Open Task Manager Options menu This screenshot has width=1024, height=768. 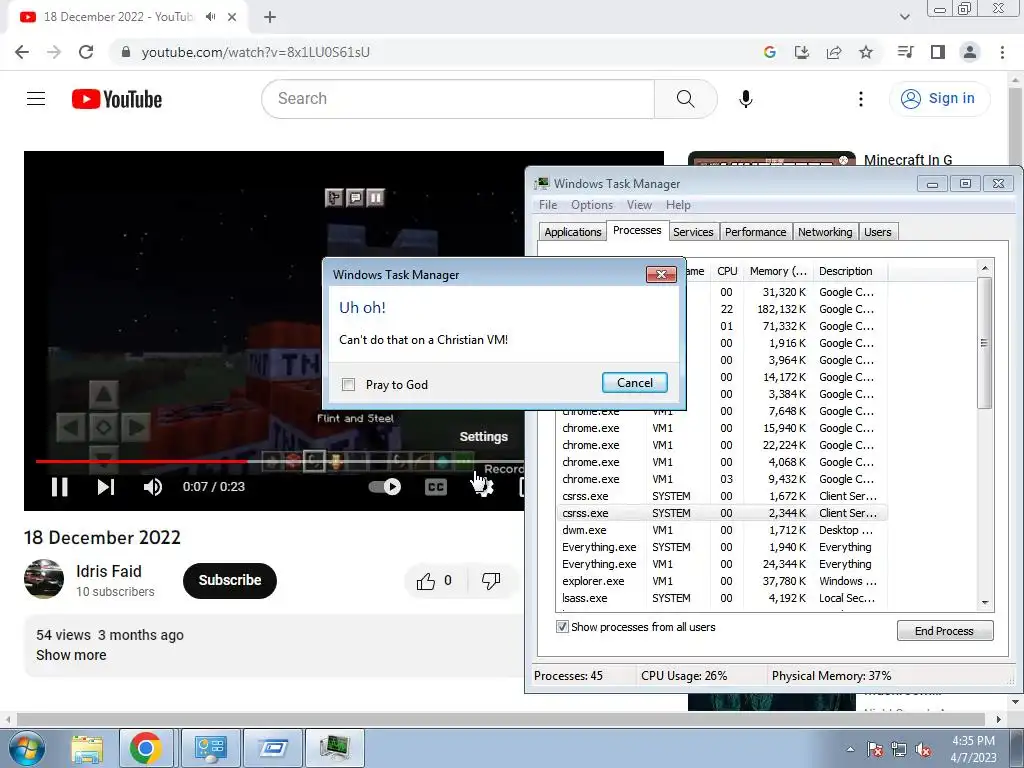click(592, 205)
